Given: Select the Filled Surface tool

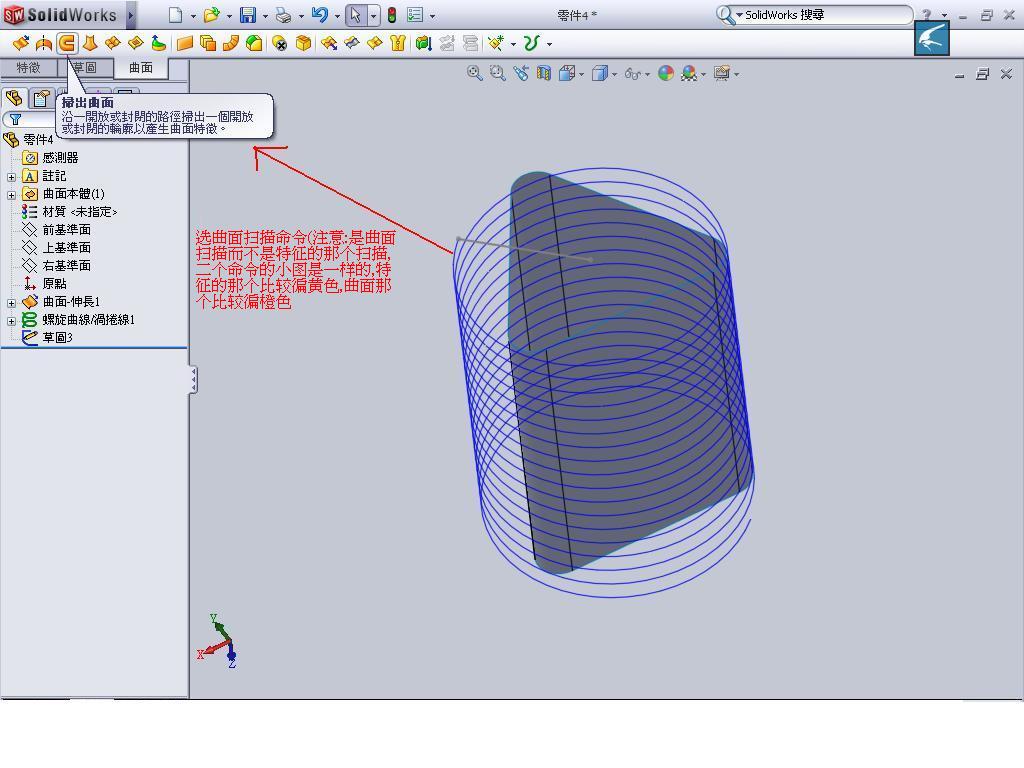Looking at the screenshot, I should click(136, 44).
